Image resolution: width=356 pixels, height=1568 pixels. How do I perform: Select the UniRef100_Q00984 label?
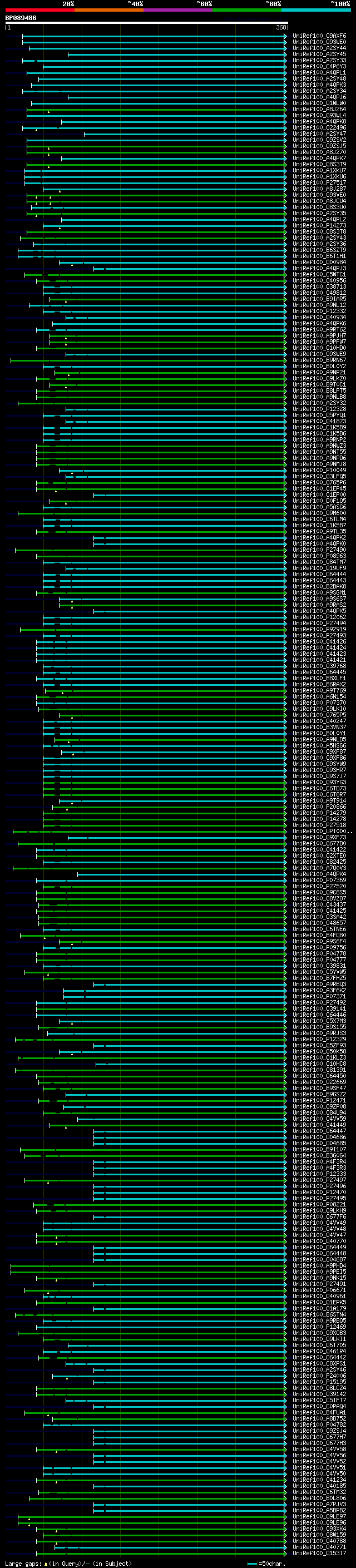point(319,263)
